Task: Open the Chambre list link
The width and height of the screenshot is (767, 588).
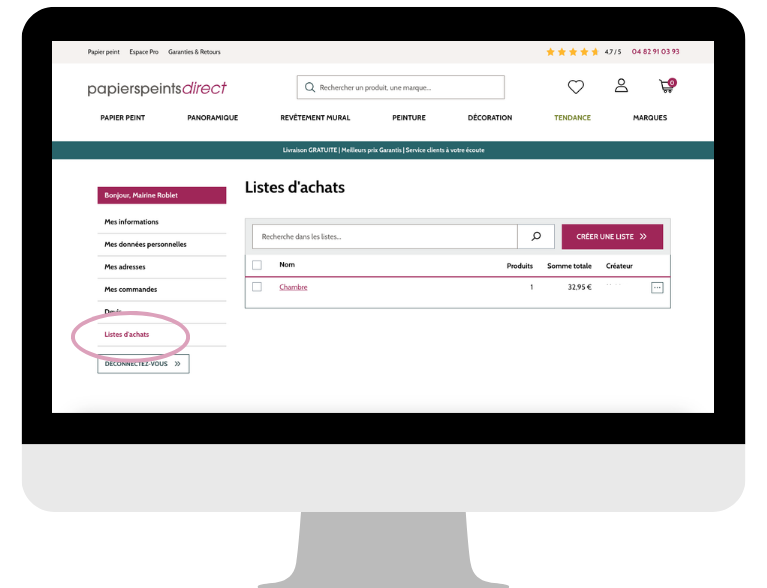Action: pyautogui.click(x=293, y=287)
